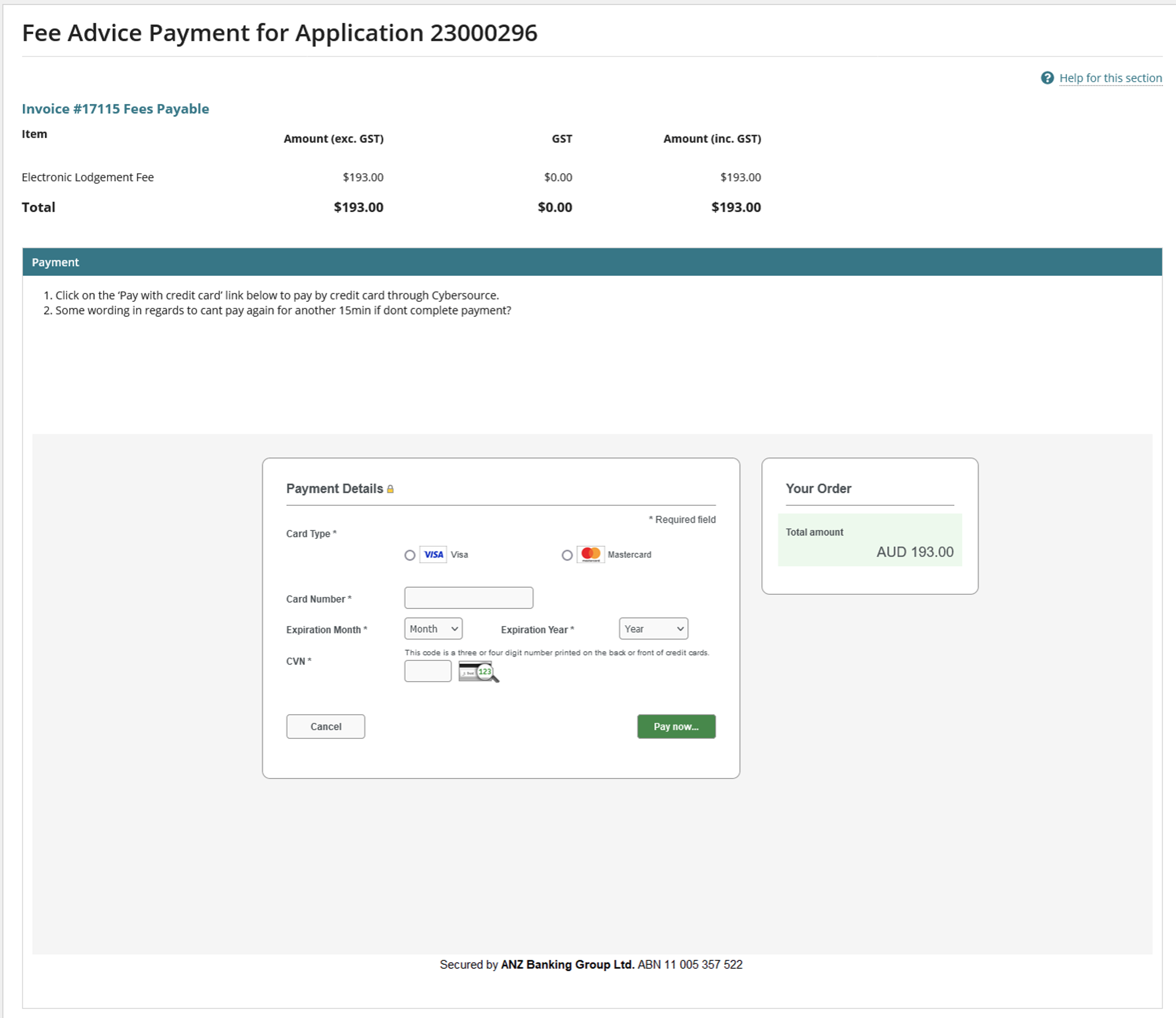This screenshot has width=1176, height=1018.
Task: Click 'Secured by ANZ Banking Group Ltd.' text
Action: [537, 965]
